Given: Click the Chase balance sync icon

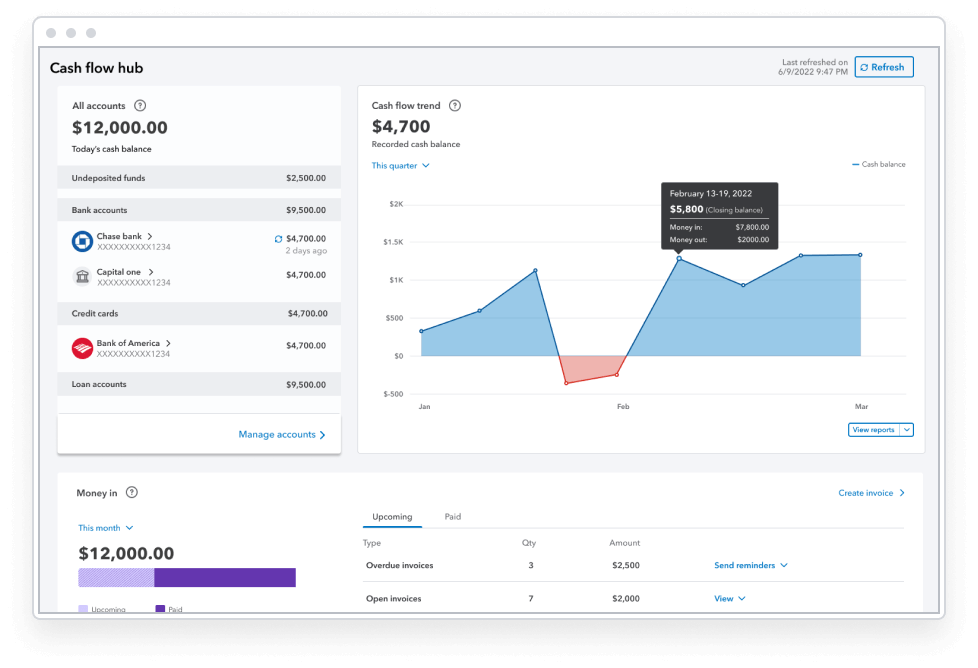Looking at the screenshot, I should pos(278,239).
